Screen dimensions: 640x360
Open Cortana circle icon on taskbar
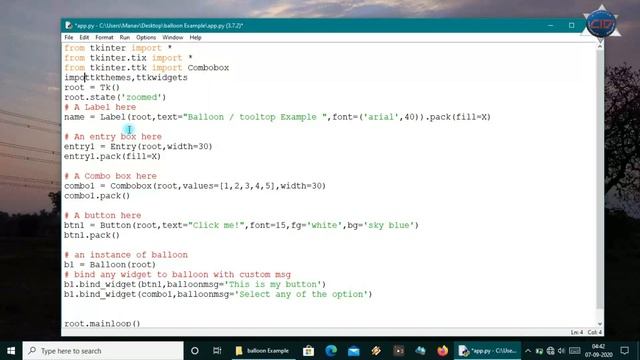click(195, 351)
